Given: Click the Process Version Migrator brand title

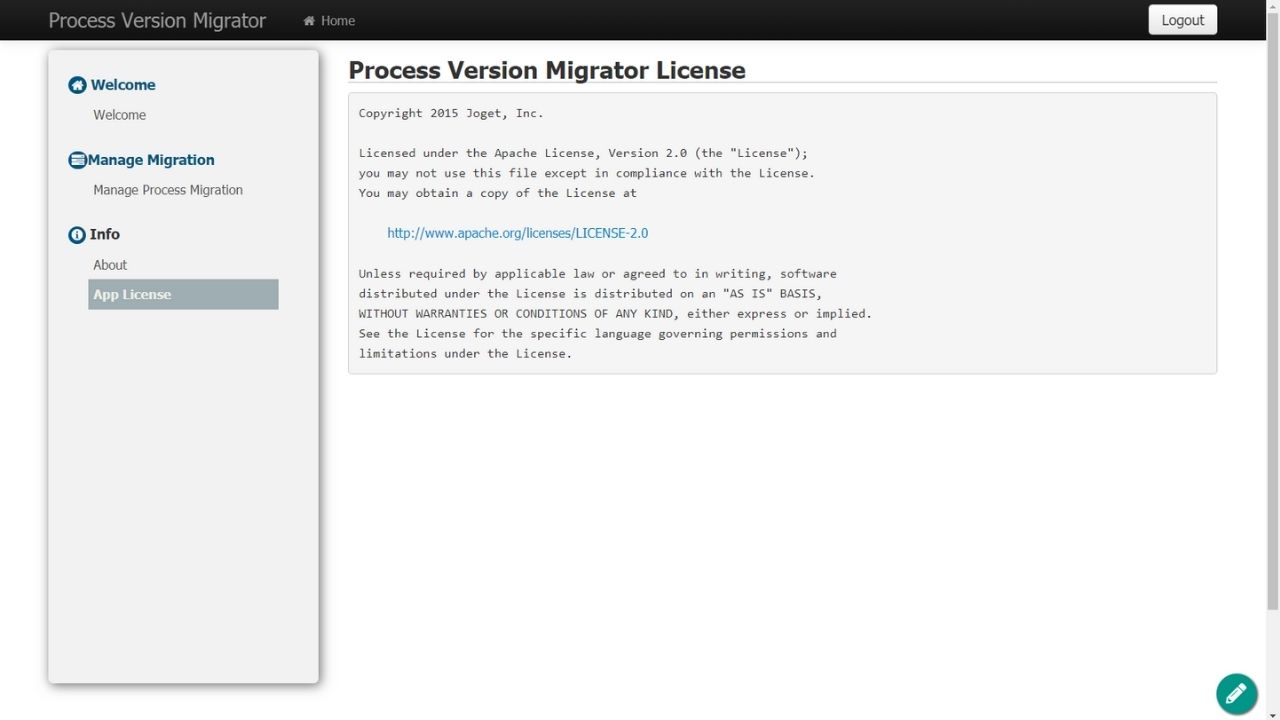Looking at the screenshot, I should pos(157,20).
